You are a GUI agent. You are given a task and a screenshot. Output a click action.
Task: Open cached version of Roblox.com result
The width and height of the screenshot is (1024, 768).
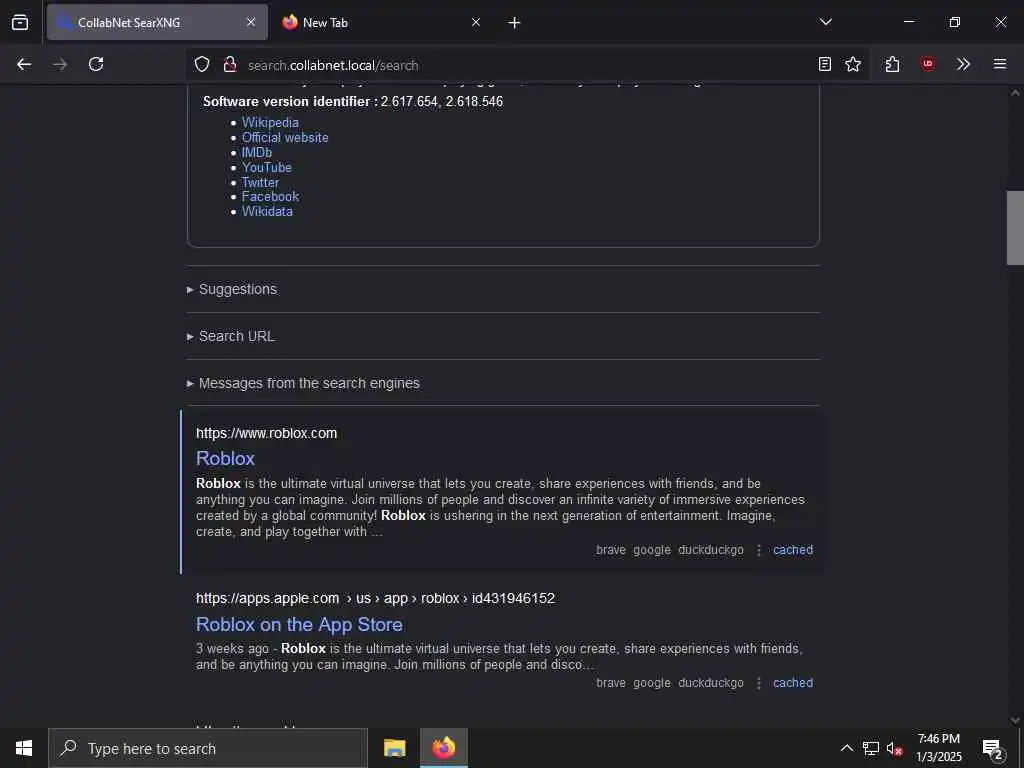(x=793, y=550)
